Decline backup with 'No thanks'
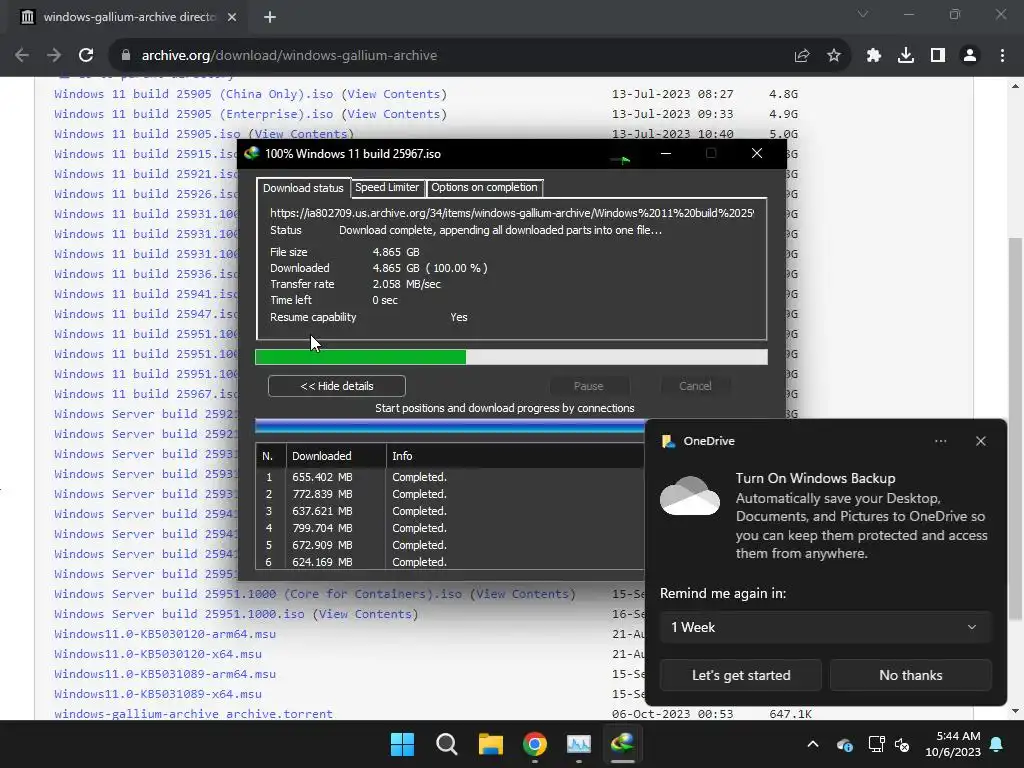Image resolution: width=1024 pixels, height=768 pixels. [910, 675]
